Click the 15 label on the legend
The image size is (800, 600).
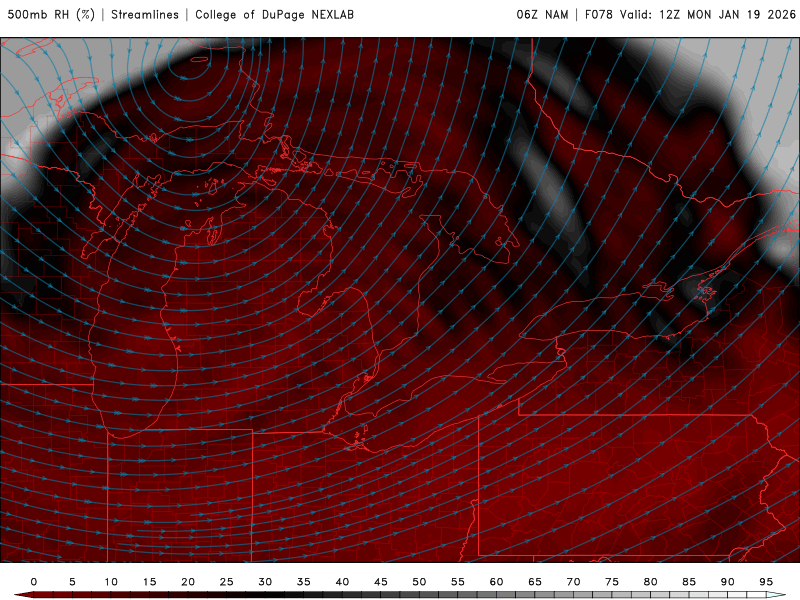(149, 582)
